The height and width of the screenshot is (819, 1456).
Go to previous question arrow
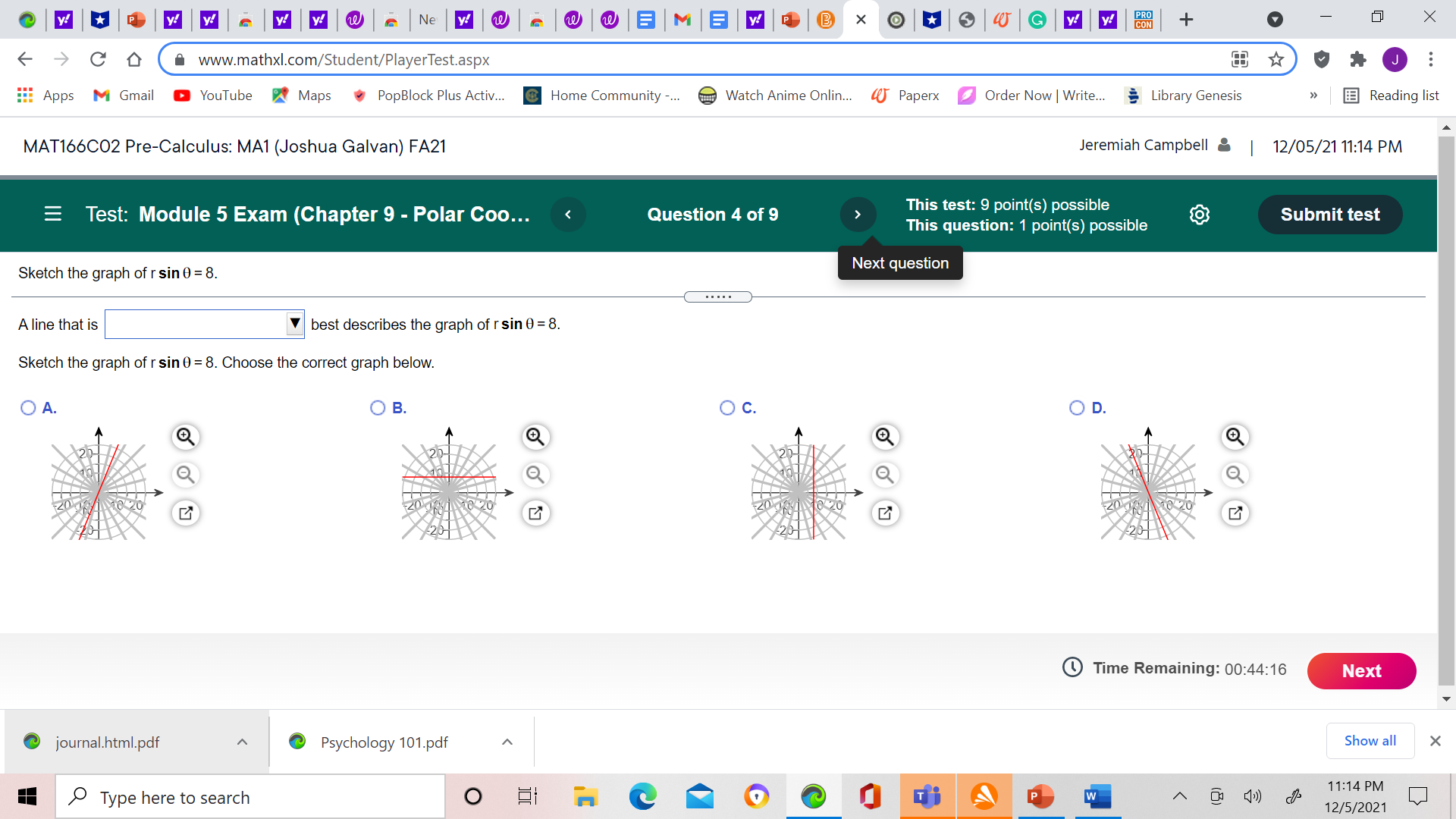568,215
